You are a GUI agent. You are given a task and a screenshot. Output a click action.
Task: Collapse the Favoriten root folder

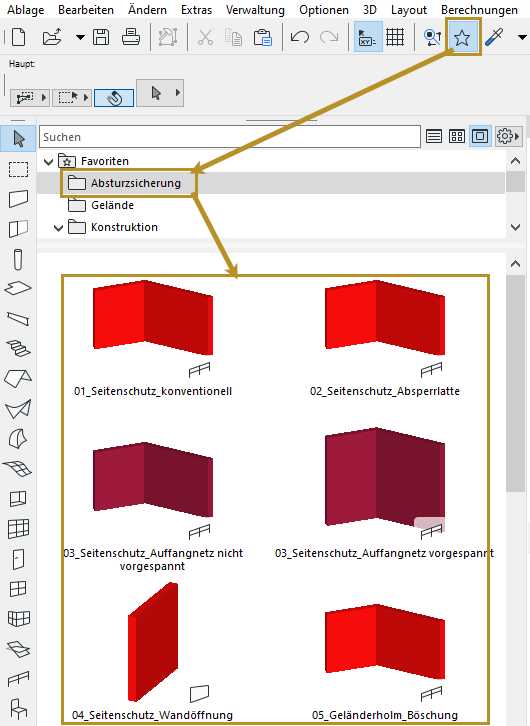tap(48, 162)
